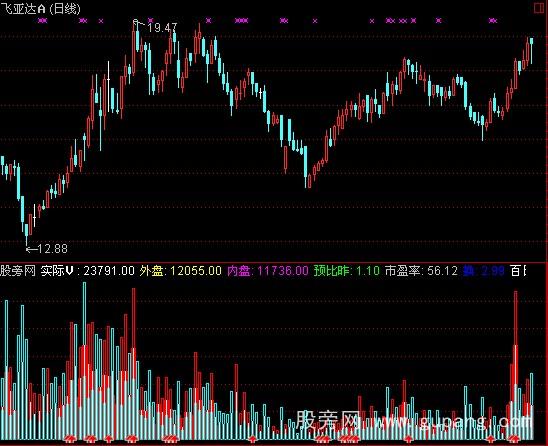Click the red panel-layout icon at top right
Screen dimensions: 548x446
click(x=540, y=8)
